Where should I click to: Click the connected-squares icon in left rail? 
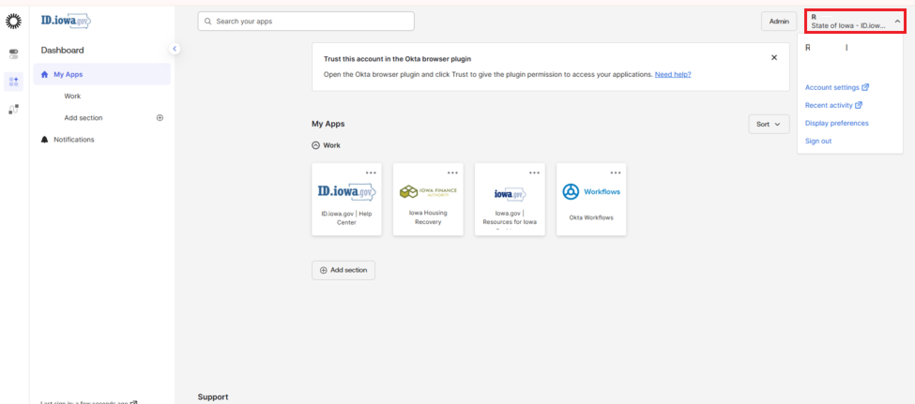[13, 109]
